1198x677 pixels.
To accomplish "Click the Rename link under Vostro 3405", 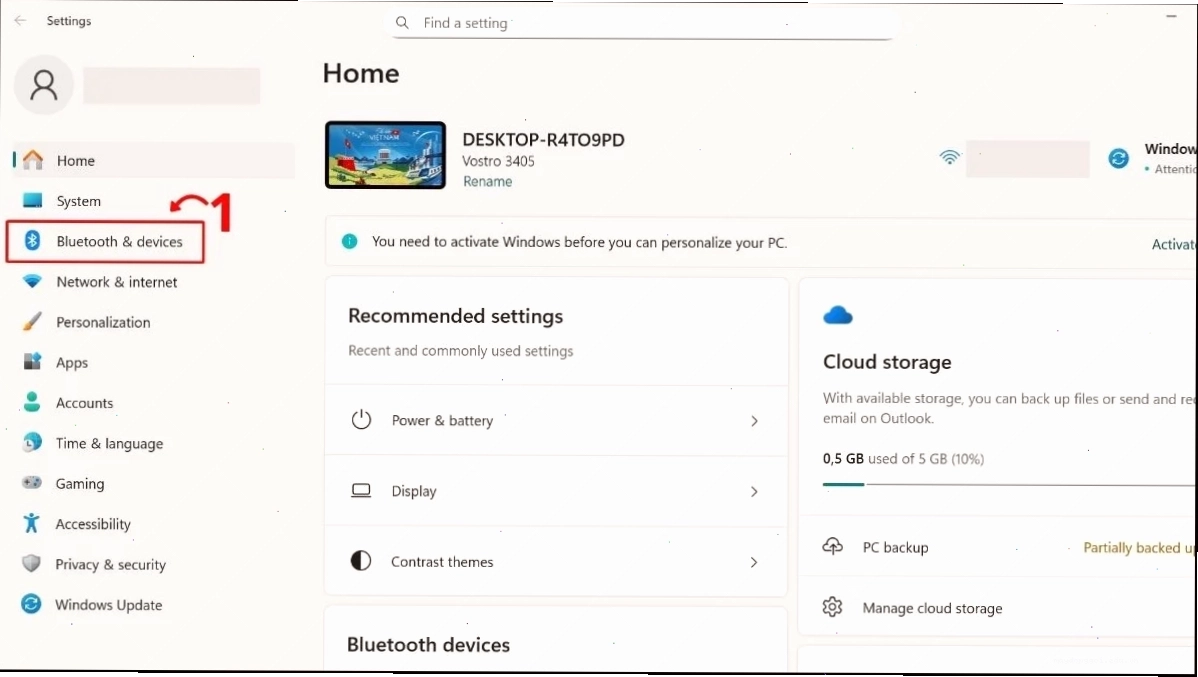I will pos(487,181).
